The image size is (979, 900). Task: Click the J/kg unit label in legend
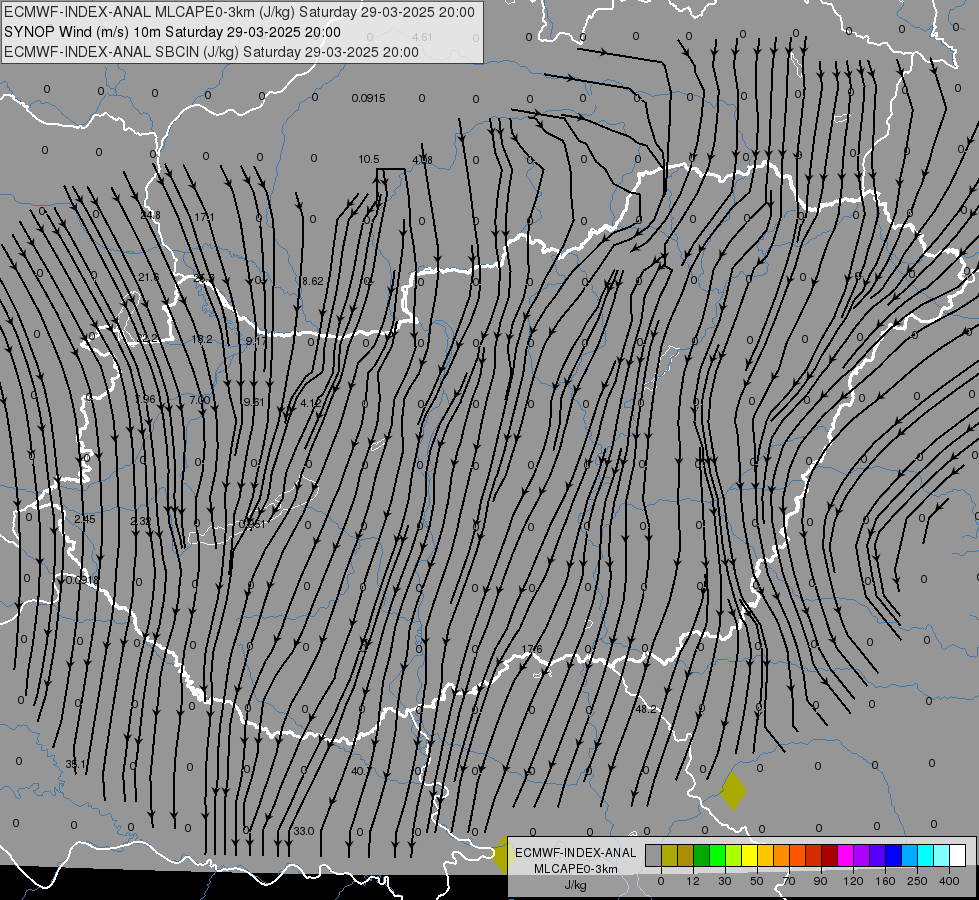575,885
